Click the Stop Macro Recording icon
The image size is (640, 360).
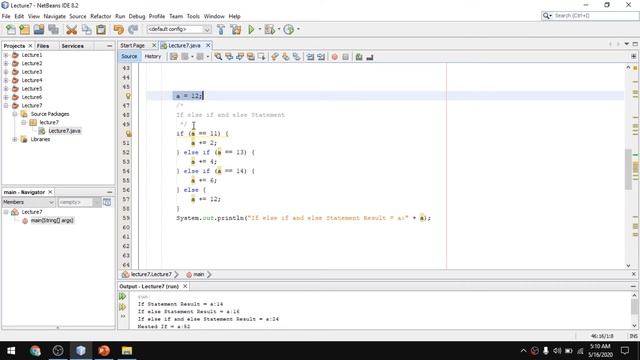click(x=346, y=57)
